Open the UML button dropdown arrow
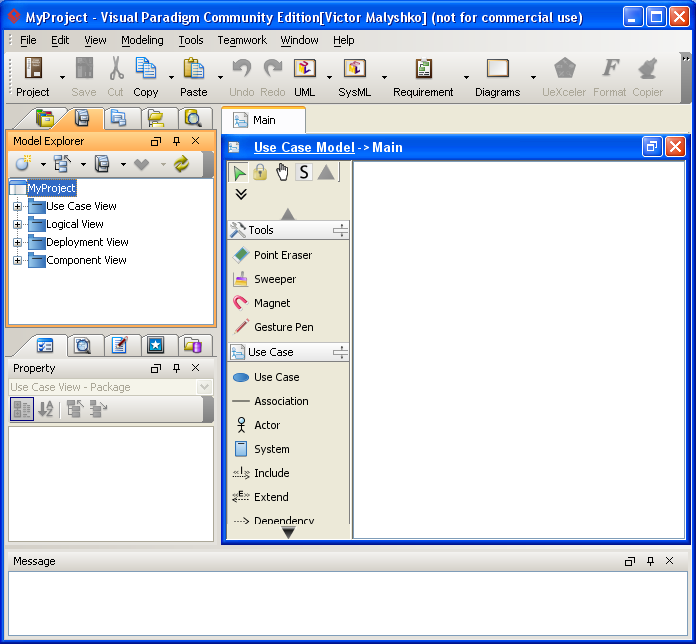This screenshot has width=696, height=644. [x=329, y=77]
